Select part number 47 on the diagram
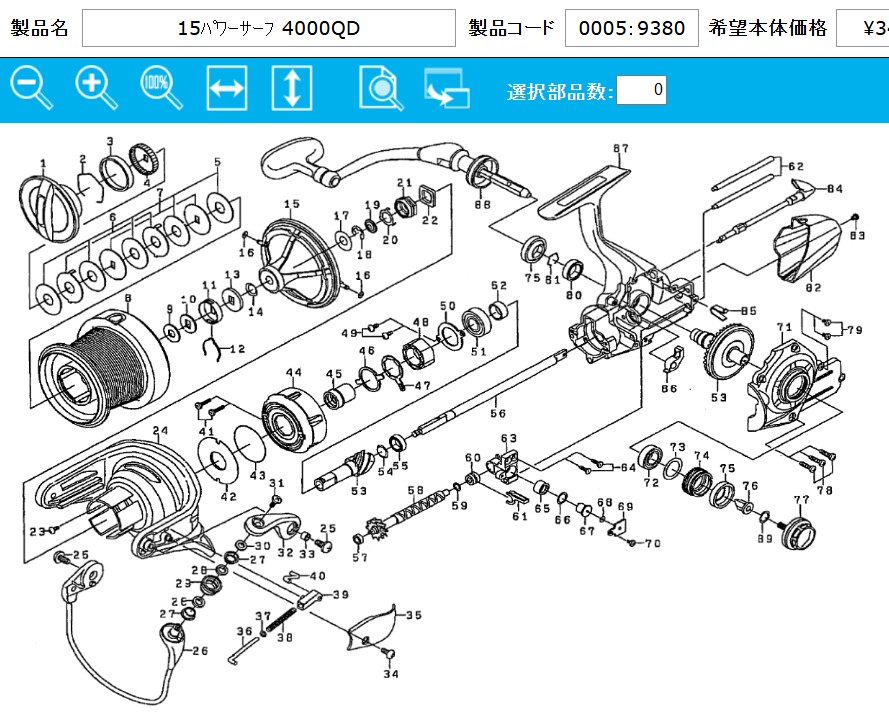The image size is (889, 726). coord(422,385)
